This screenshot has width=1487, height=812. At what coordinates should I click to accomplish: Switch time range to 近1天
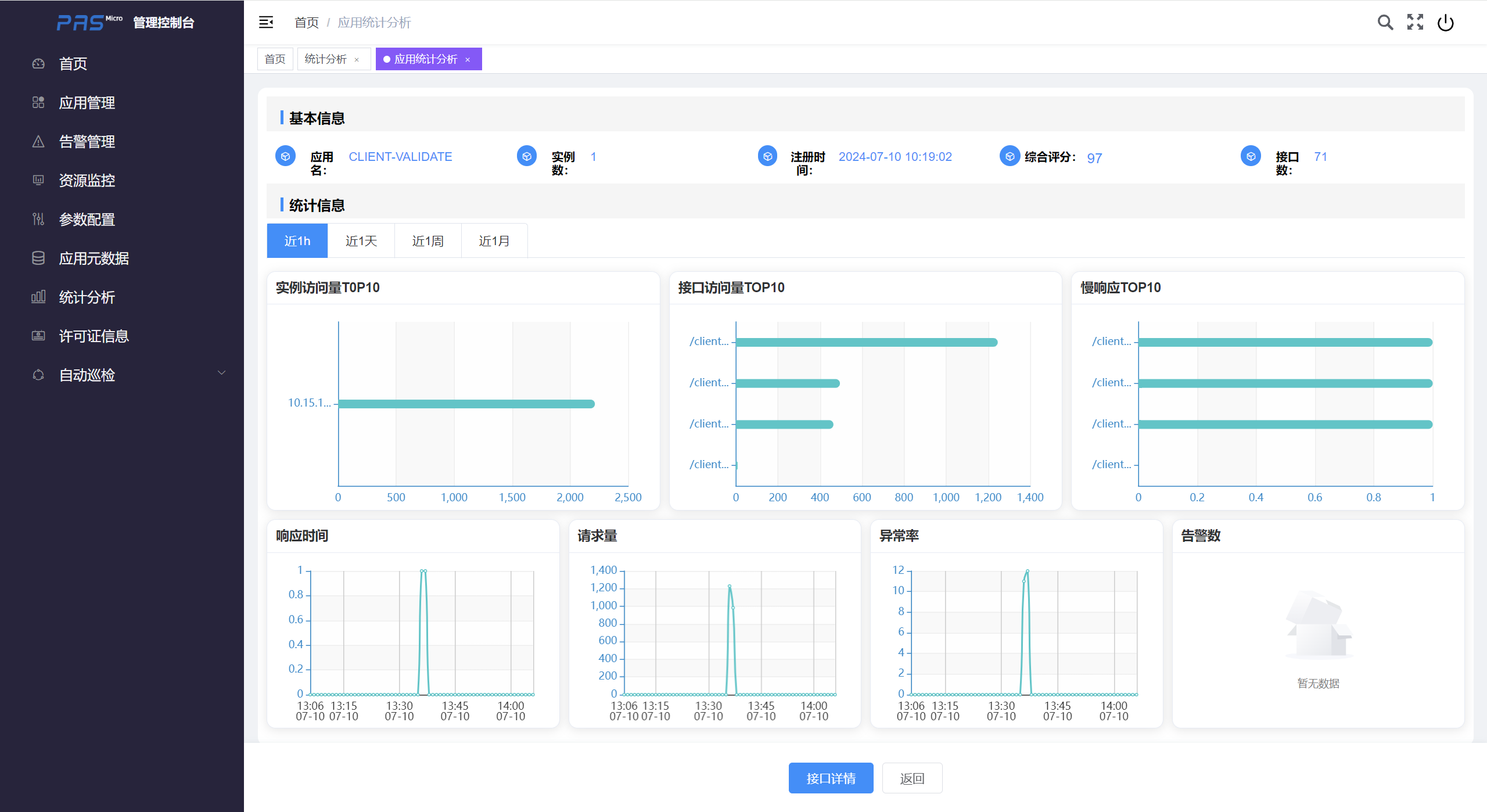pyautogui.click(x=361, y=241)
